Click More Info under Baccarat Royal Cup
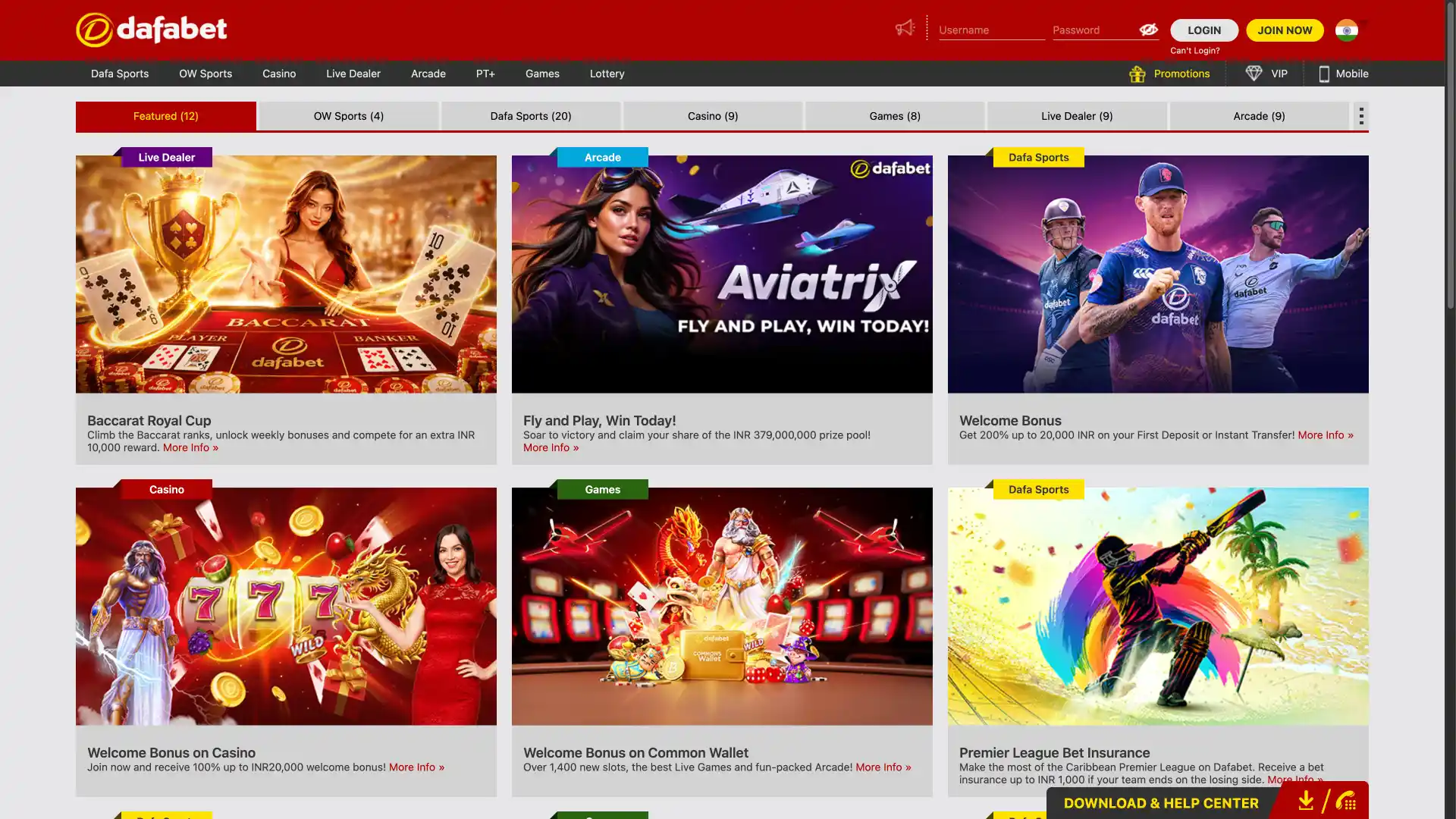The width and height of the screenshot is (1456, 819). tap(190, 447)
